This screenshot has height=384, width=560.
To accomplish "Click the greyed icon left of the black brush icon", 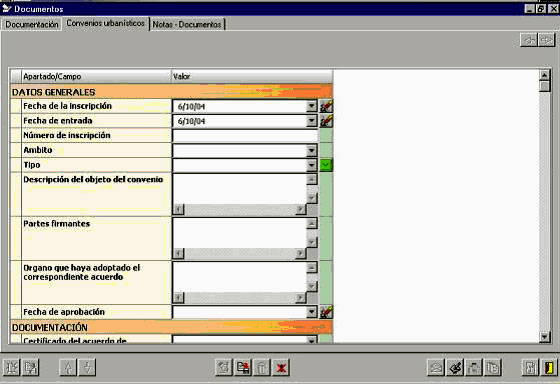I will tap(436, 367).
